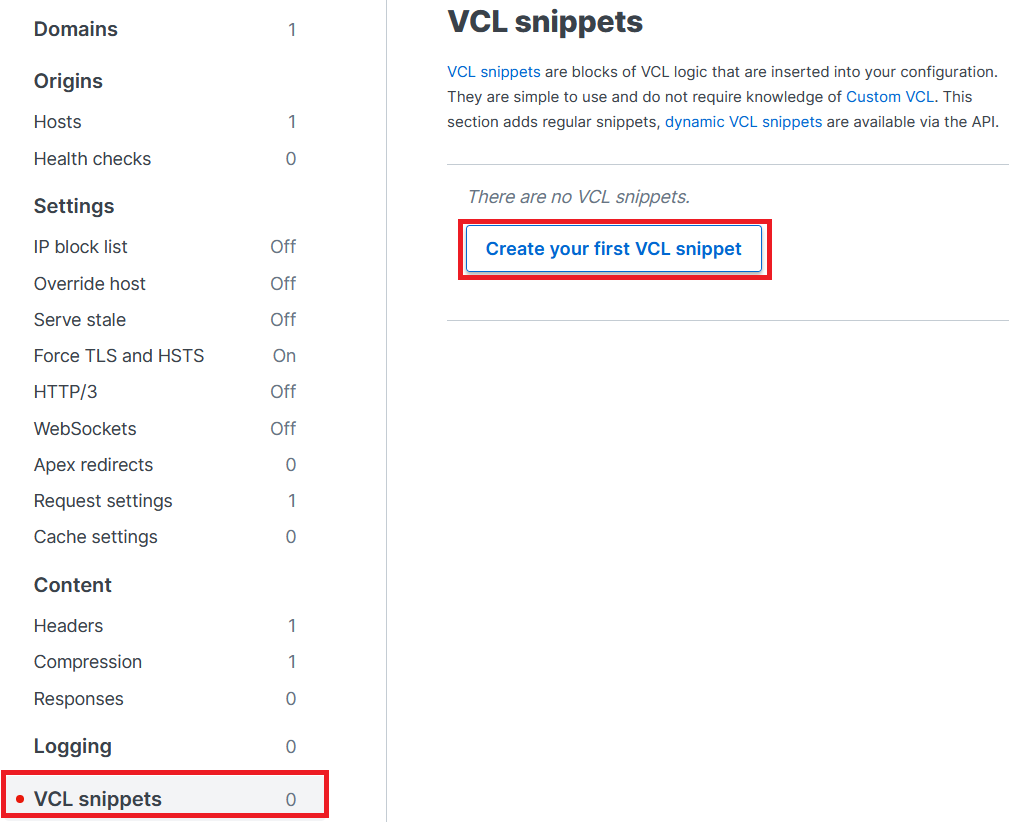Toggle the IP block list setting
The image size is (1009, 822).
(x=80, y=246)
